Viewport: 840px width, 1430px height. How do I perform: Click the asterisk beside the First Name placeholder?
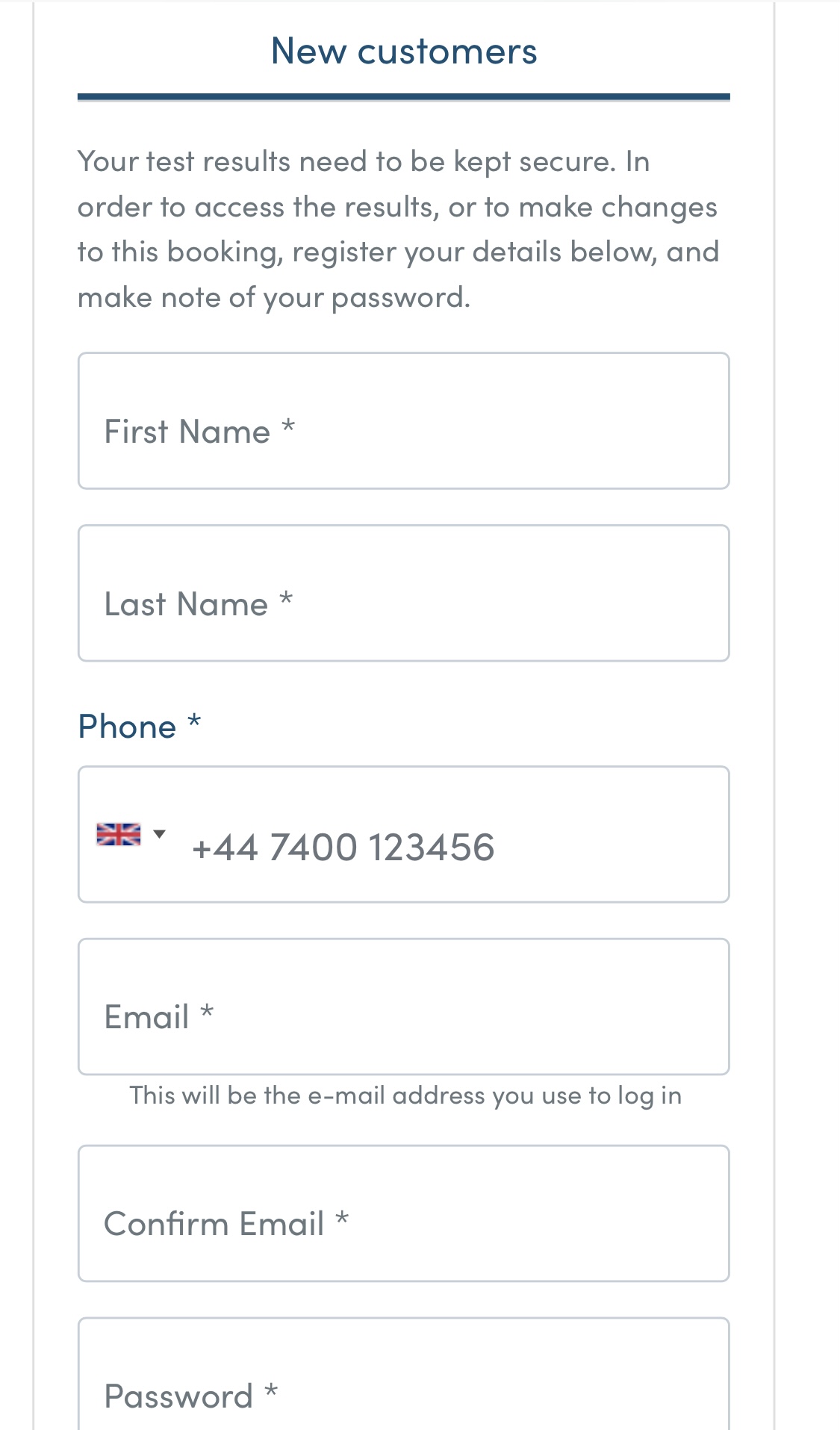click(x=288, y=427)
